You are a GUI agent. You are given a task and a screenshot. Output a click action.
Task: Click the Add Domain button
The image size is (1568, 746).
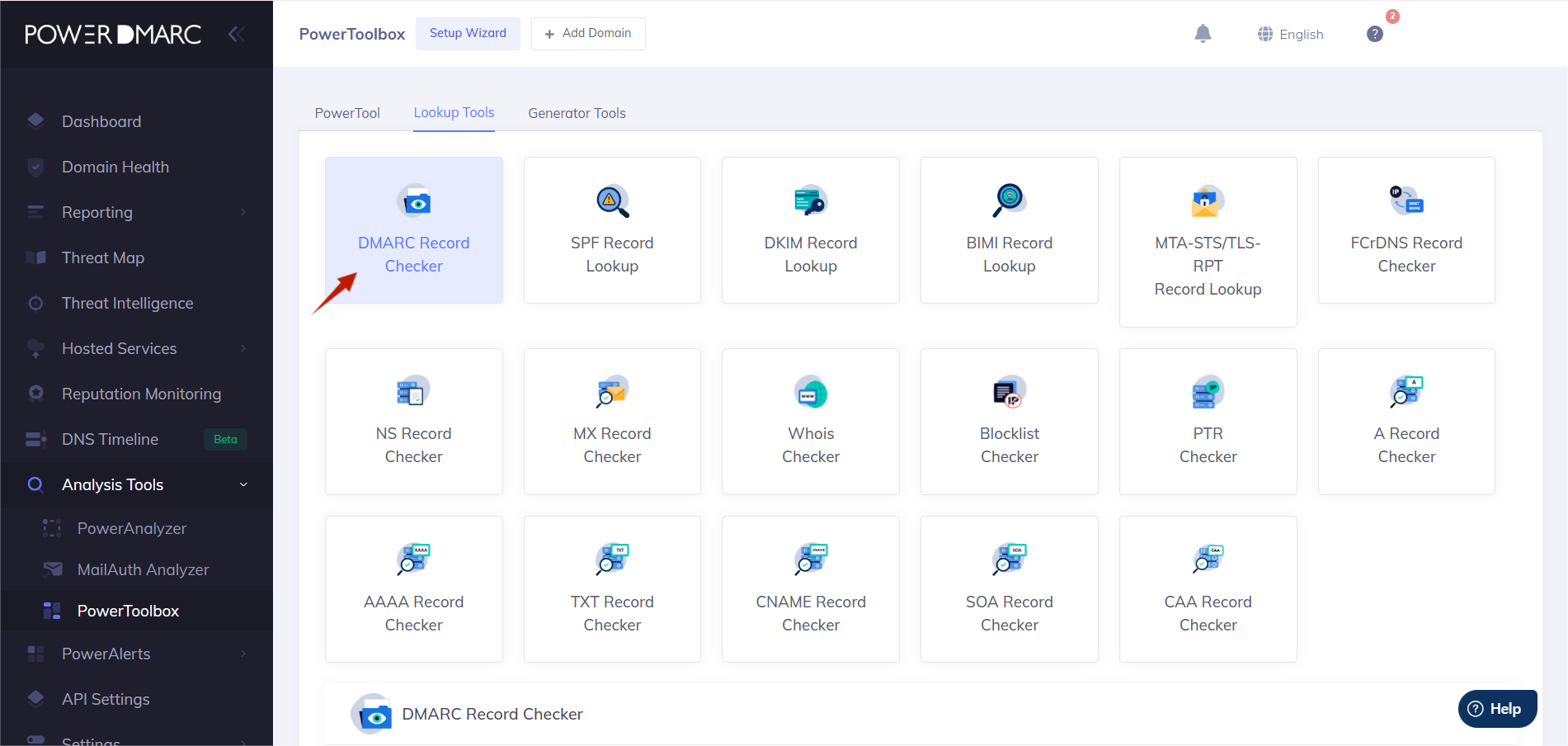588,34
